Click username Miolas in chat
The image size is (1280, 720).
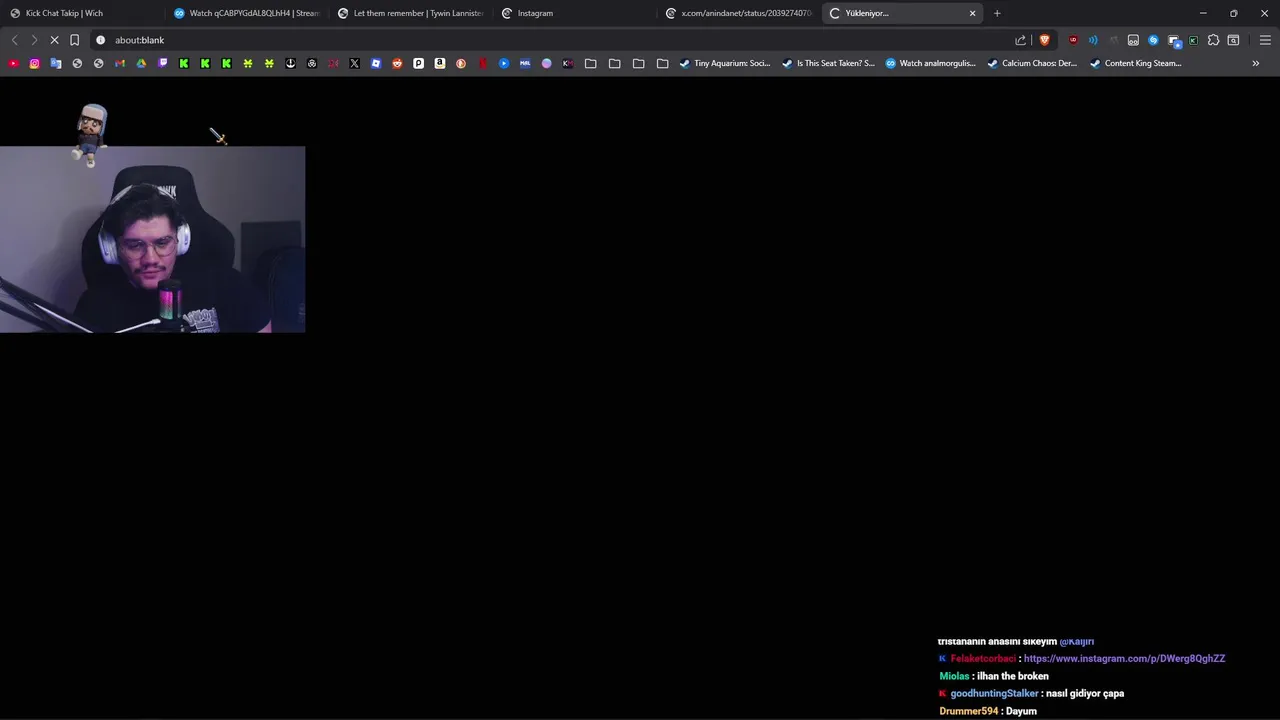point(954,676)
